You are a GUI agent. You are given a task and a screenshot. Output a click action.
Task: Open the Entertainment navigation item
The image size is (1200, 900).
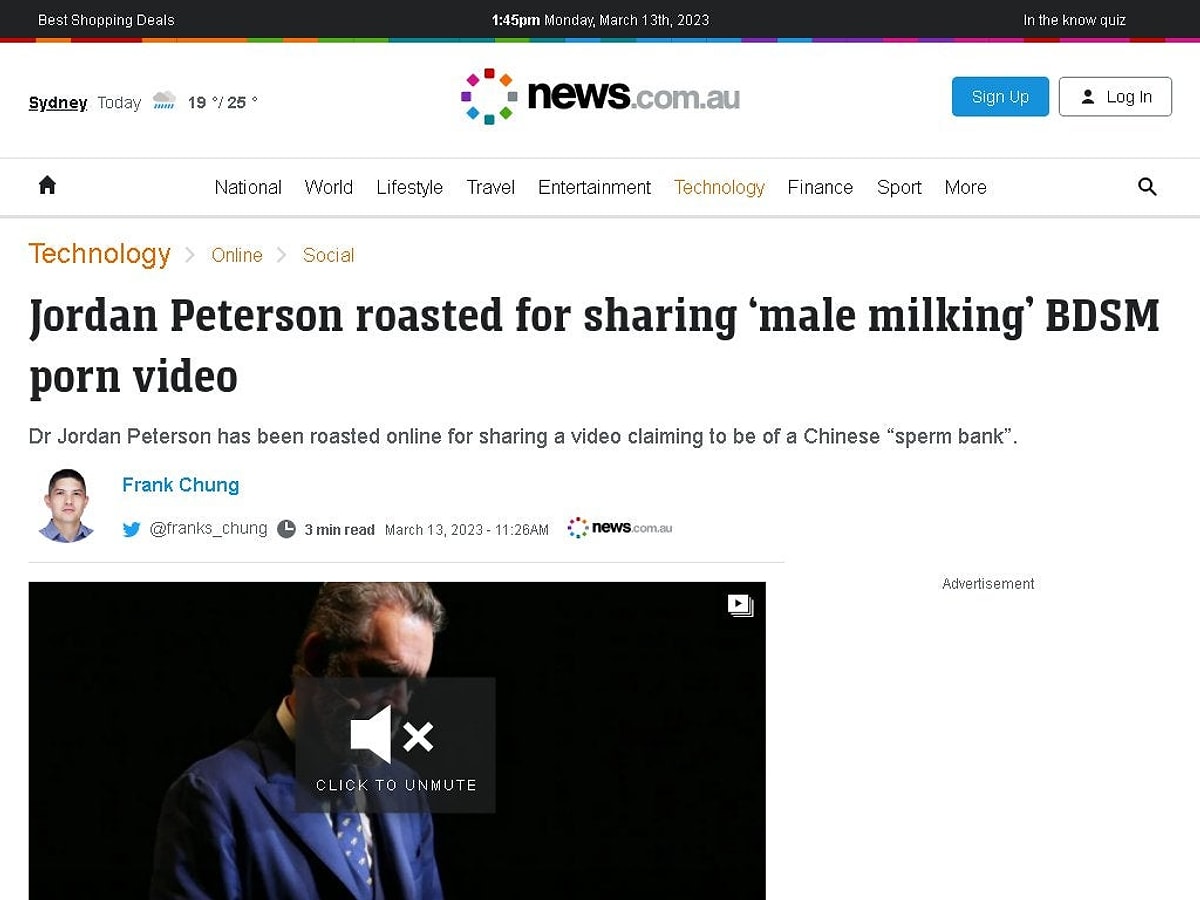(x=594, y=187)
